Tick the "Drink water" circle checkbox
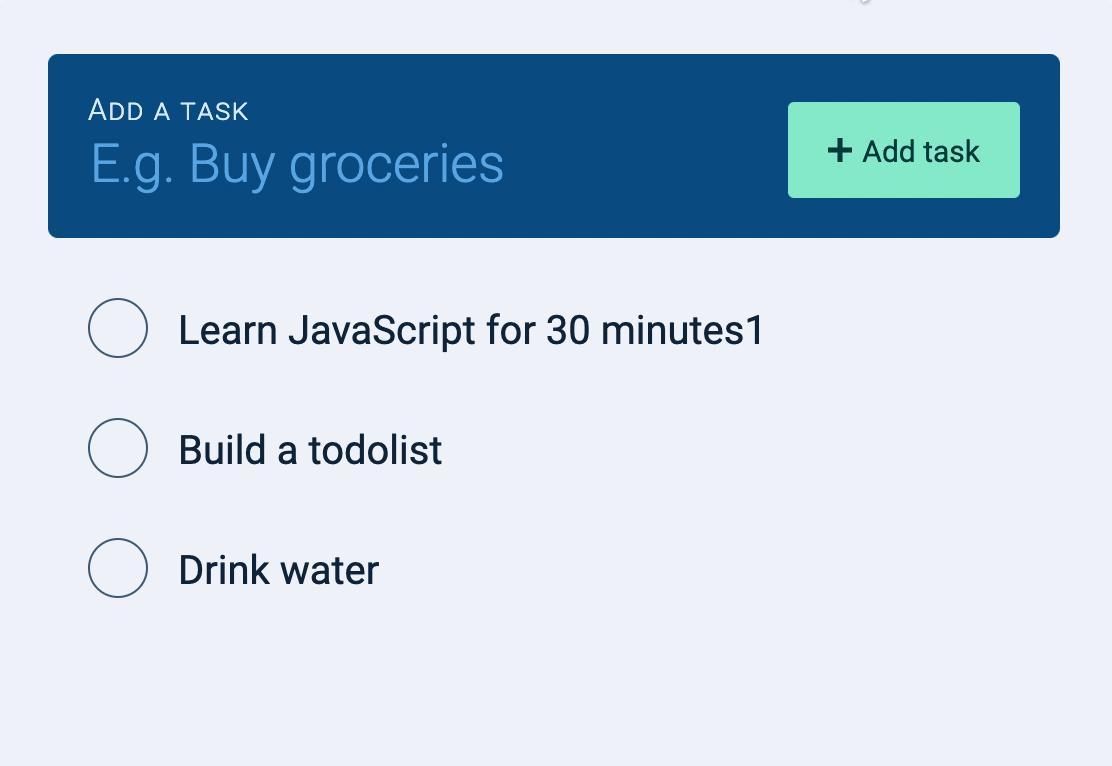Viewport: 1112px width, 766px height. 118,568
